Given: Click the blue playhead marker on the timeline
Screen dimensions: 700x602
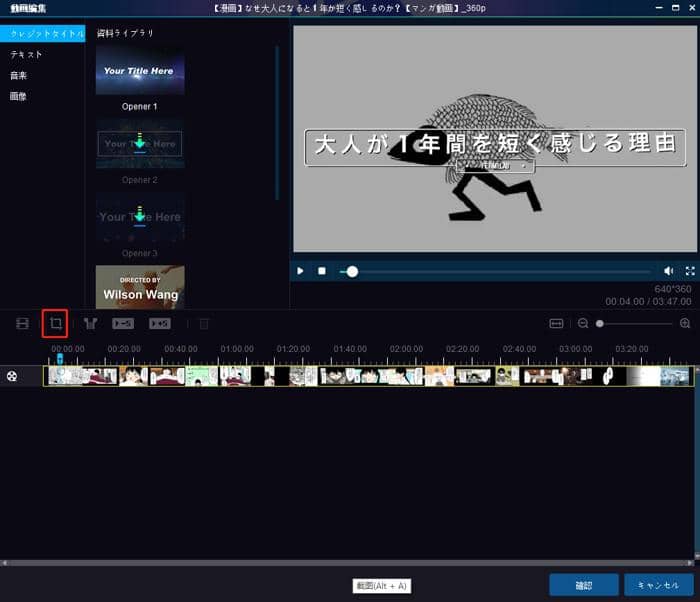Looking at the screenshot, I should pos(60,358).
